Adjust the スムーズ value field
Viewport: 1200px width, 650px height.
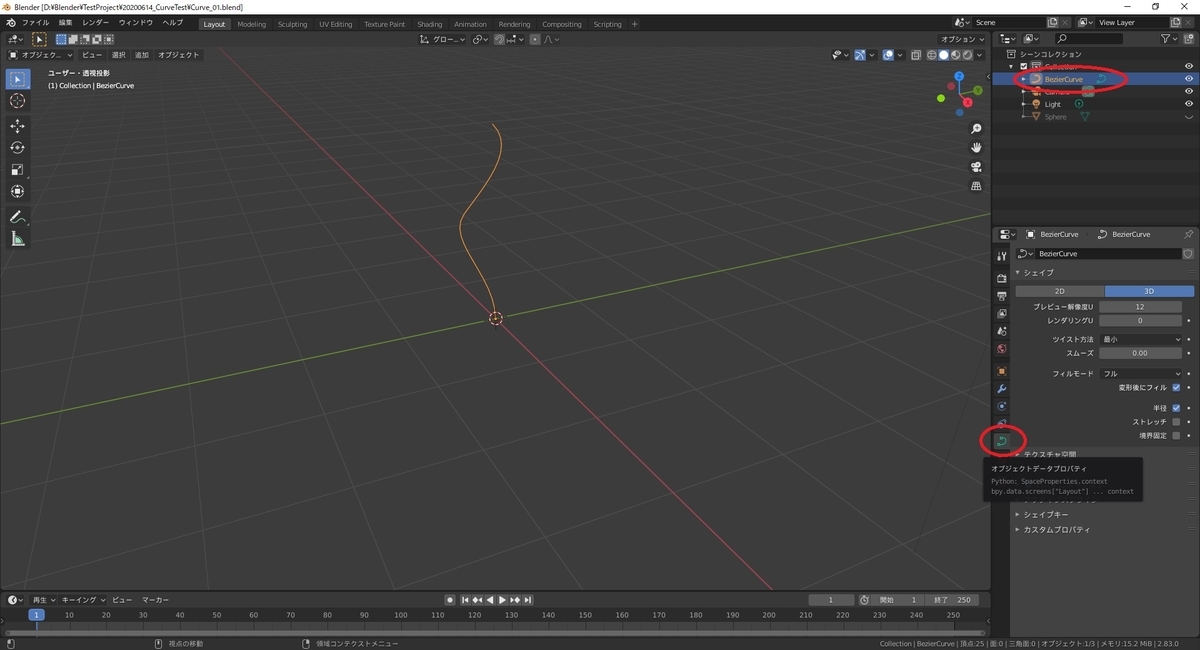click(1140, 353)
